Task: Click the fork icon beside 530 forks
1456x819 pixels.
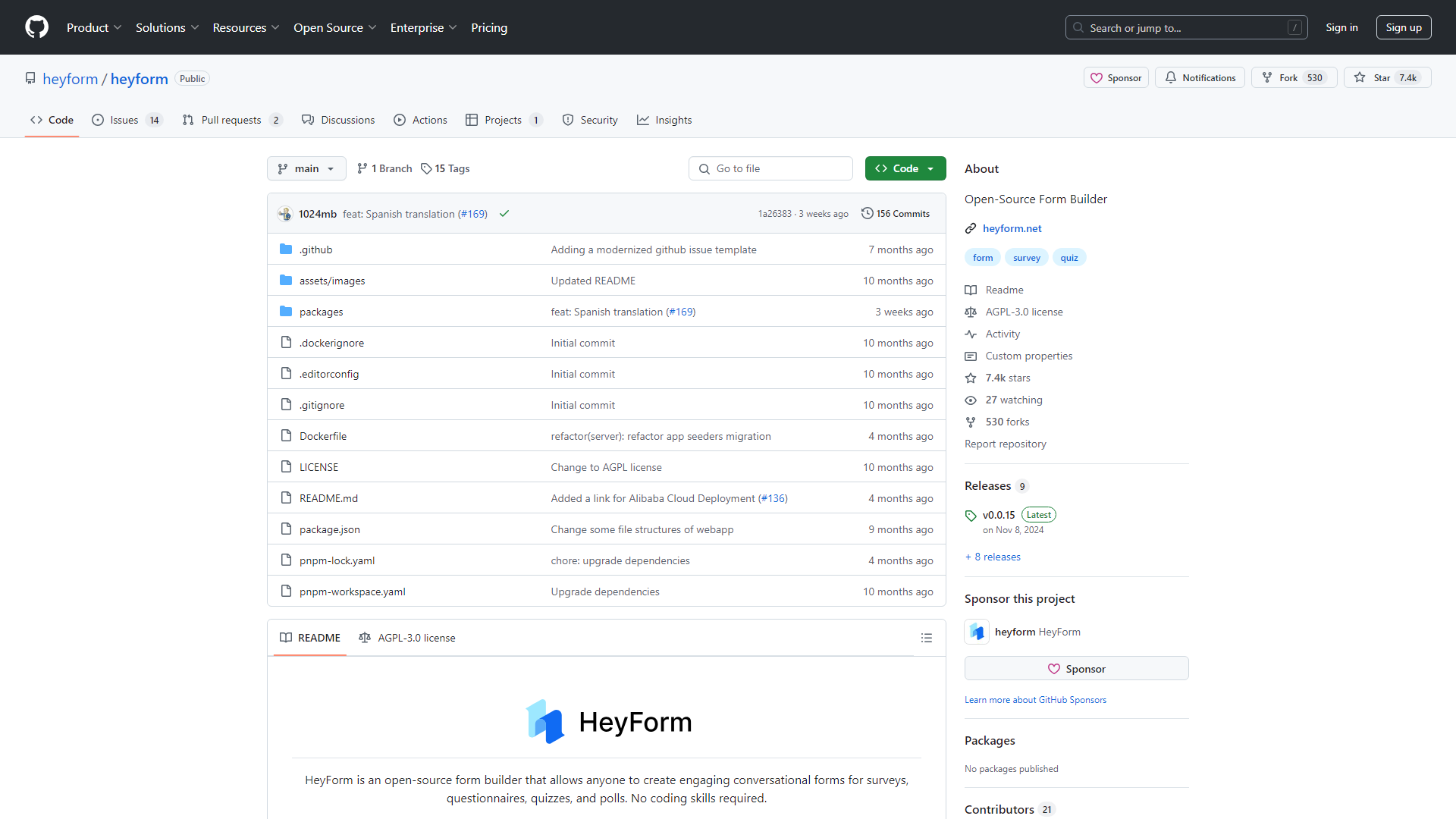Action: tap(971, 422)
